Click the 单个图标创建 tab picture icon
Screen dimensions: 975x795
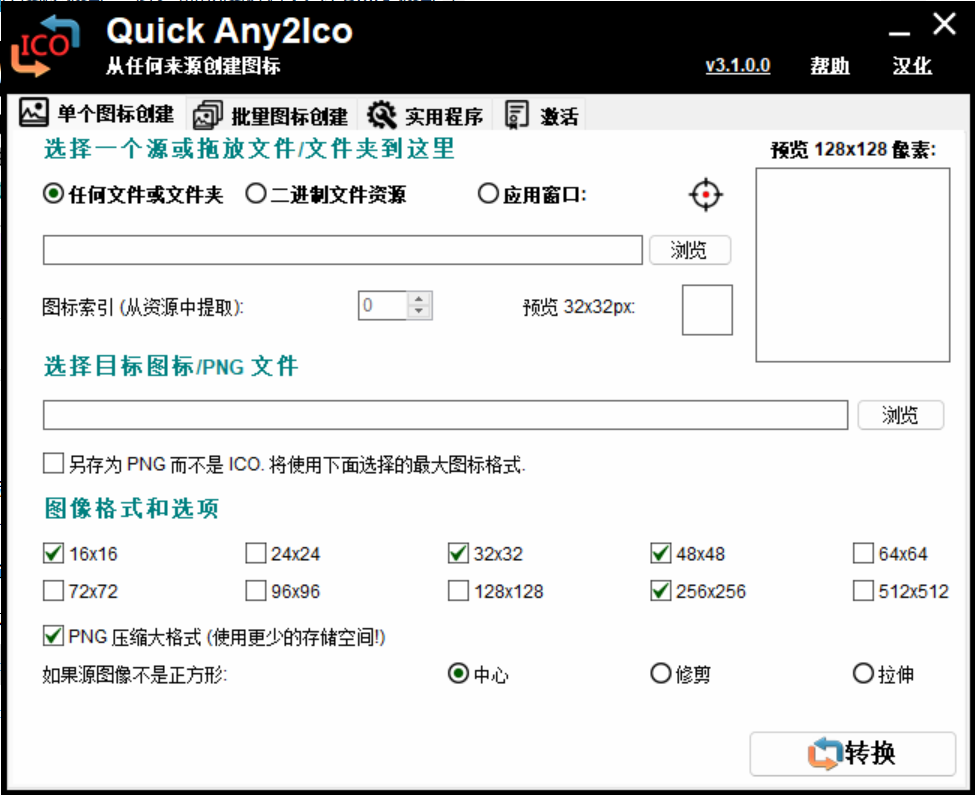pyautogui.click(x=34, y=113)
